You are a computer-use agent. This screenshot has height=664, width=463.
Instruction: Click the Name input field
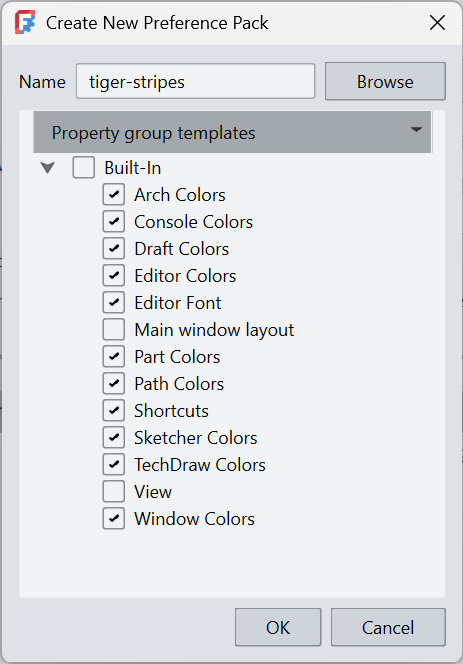195,81
